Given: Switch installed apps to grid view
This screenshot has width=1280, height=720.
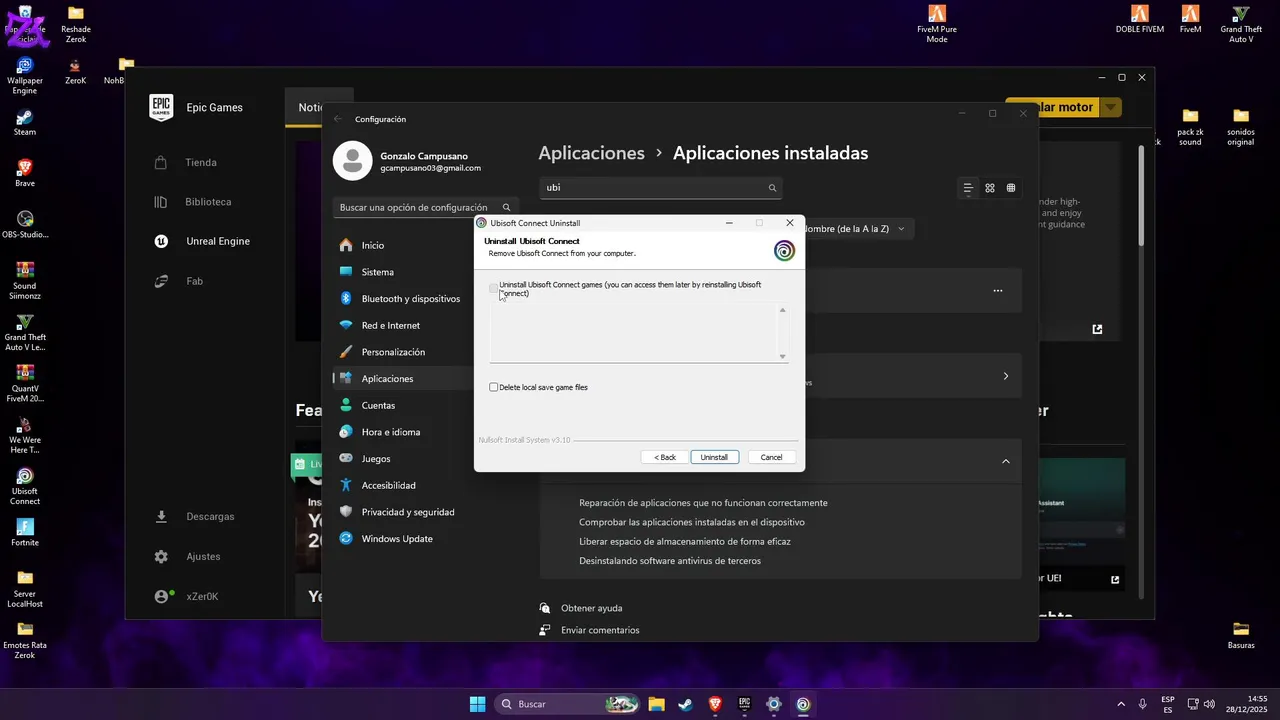Looking at the screenshot, I should coord(990,188).
